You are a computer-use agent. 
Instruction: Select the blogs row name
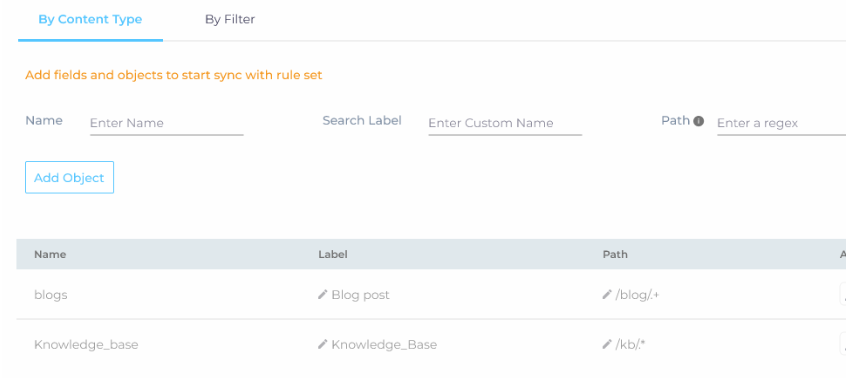click(51, 295)
